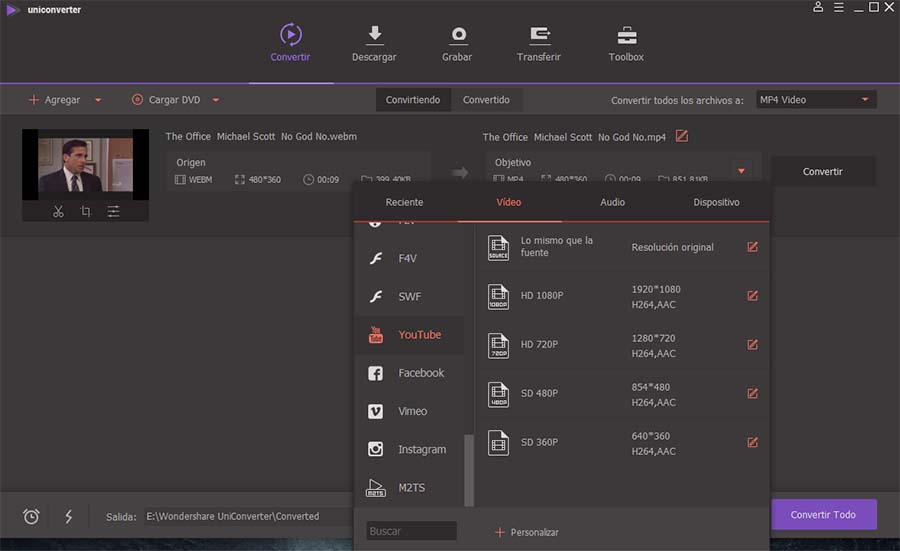Collapse the Objetivo format dropdown arrow

pos(742,171)
